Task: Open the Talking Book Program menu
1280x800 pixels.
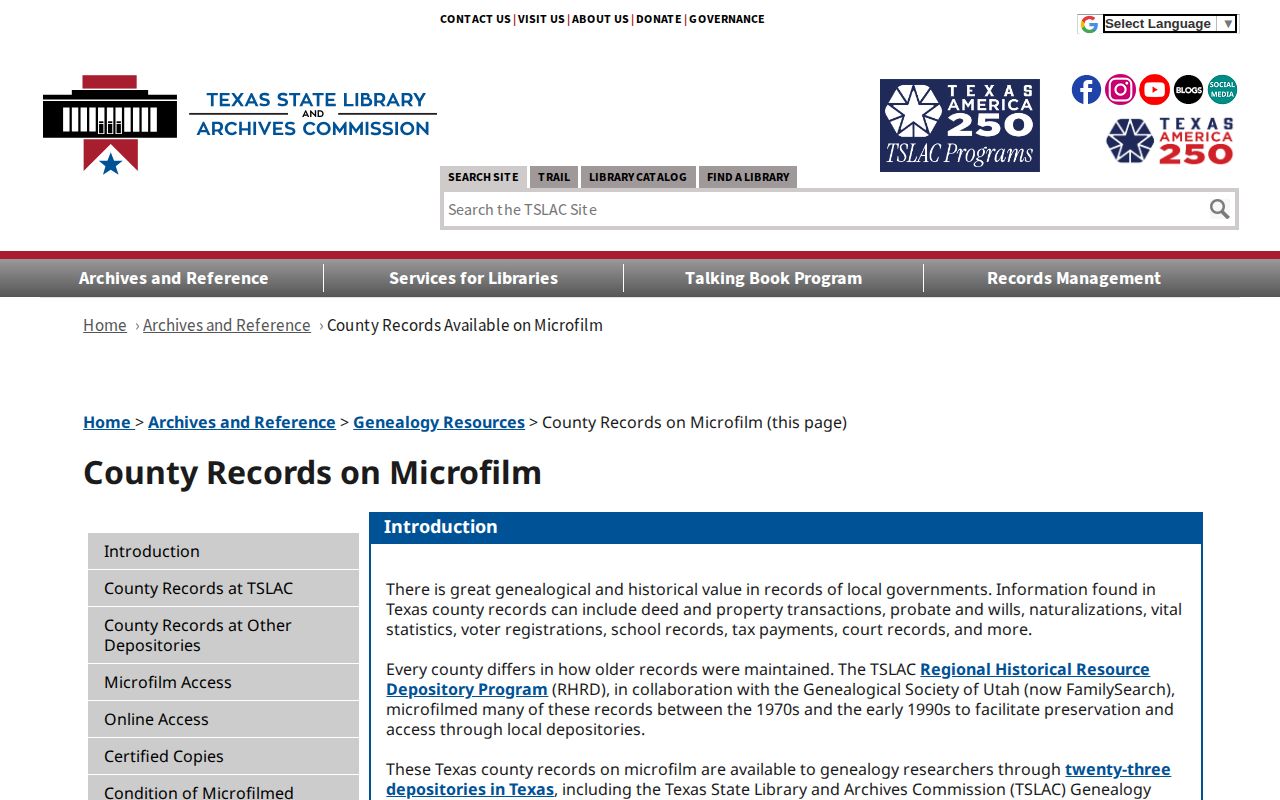Action: tap(774, 278)
